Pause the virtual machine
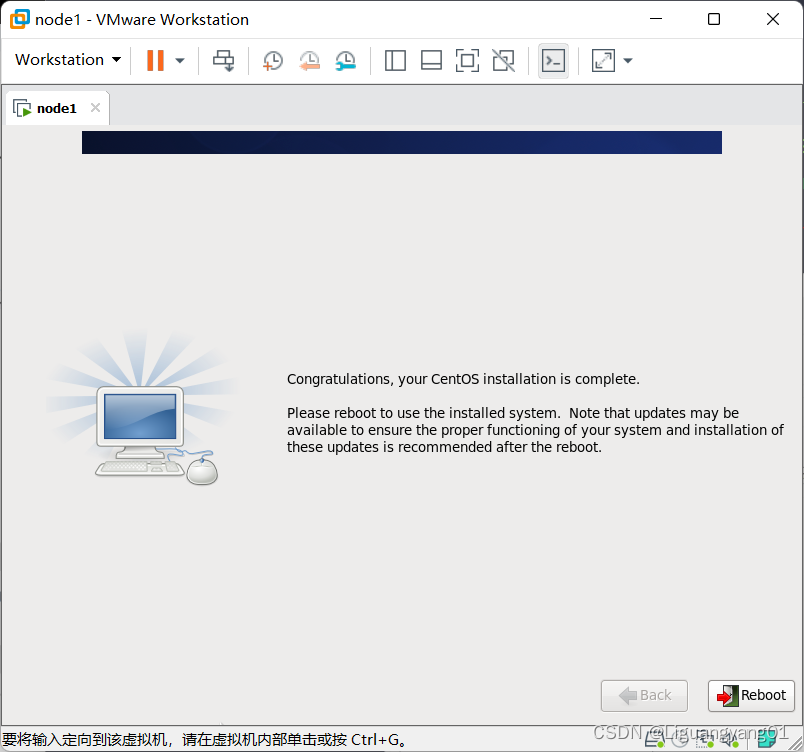Viewport: 804px width, 752px height. pyautogui.click(x=155, y=60)
